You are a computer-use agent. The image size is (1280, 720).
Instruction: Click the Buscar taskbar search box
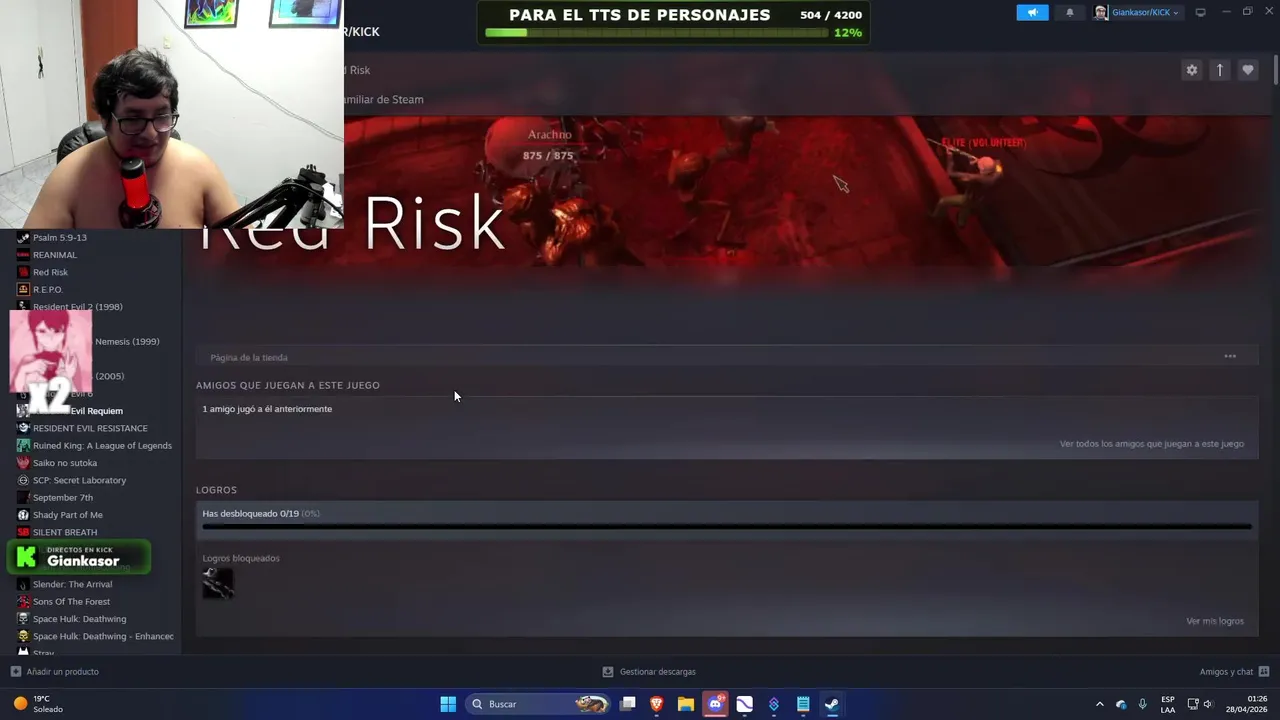539,704
